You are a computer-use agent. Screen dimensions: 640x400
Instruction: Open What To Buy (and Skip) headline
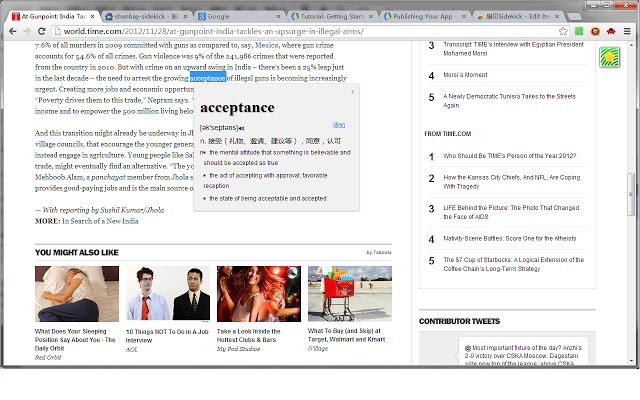(x=347, y=335)
